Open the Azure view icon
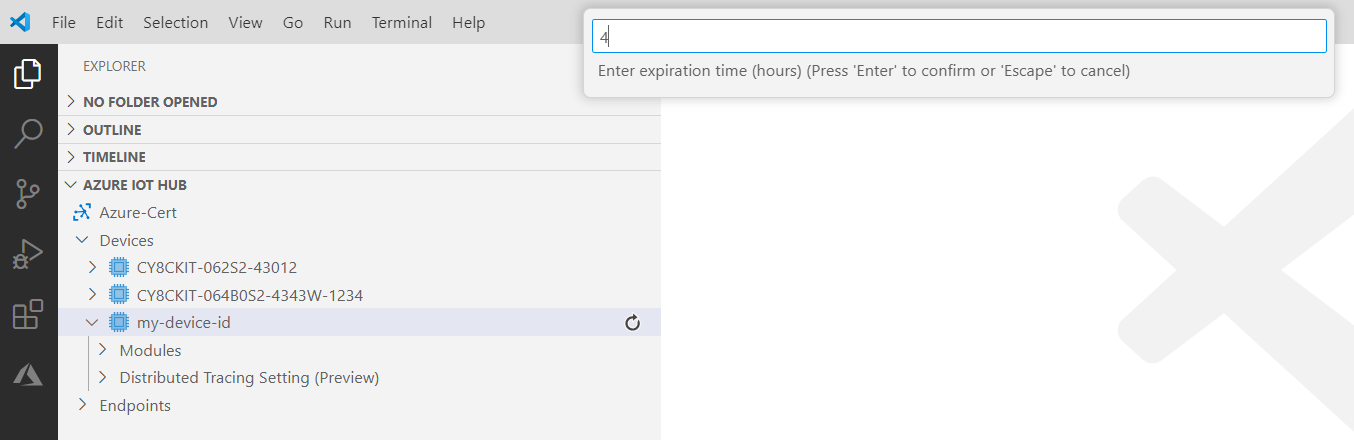 coord(28,375)
